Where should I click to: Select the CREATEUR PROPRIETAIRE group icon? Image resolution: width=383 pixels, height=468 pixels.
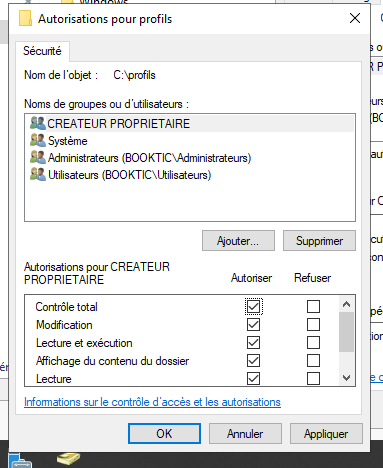coord(38,123)
